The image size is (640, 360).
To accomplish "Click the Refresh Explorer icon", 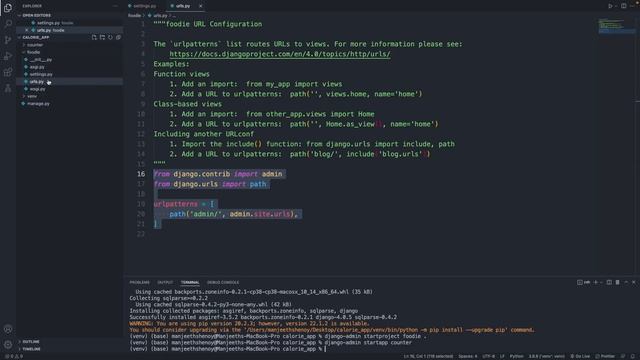I will tap(110, 37).
